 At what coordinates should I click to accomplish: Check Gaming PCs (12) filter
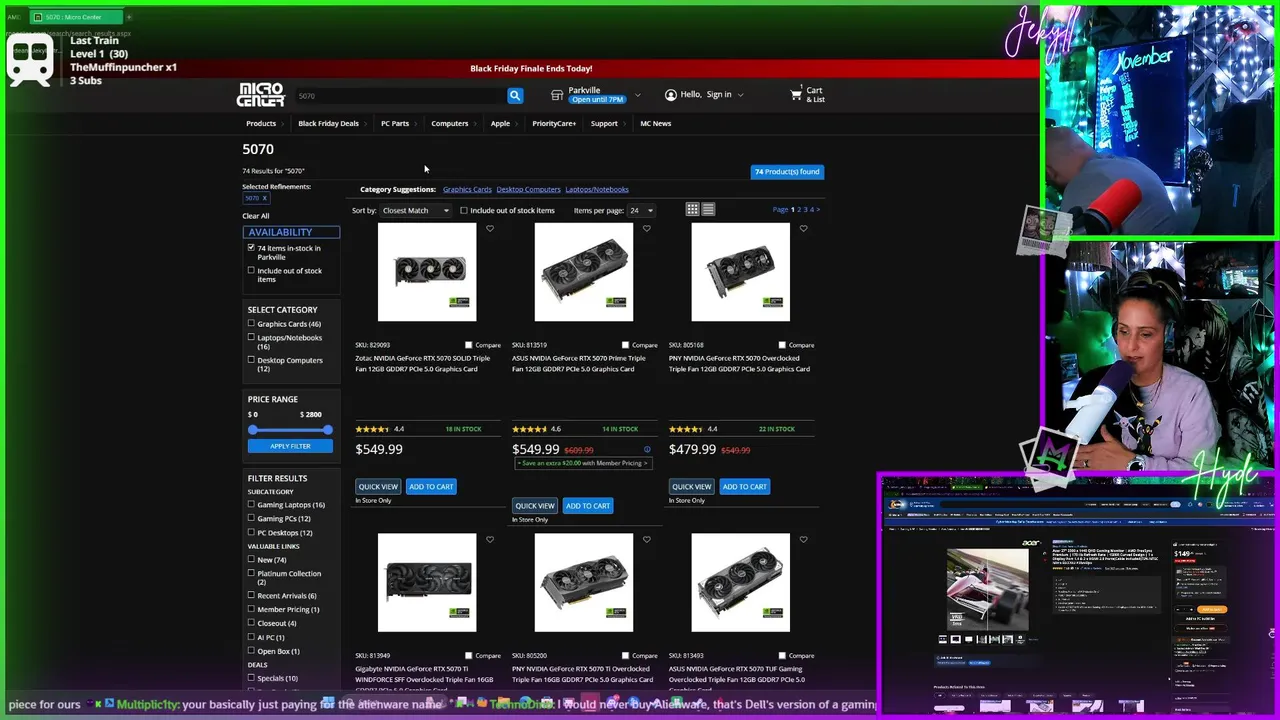pyautogui.click(x=251, y=519)
